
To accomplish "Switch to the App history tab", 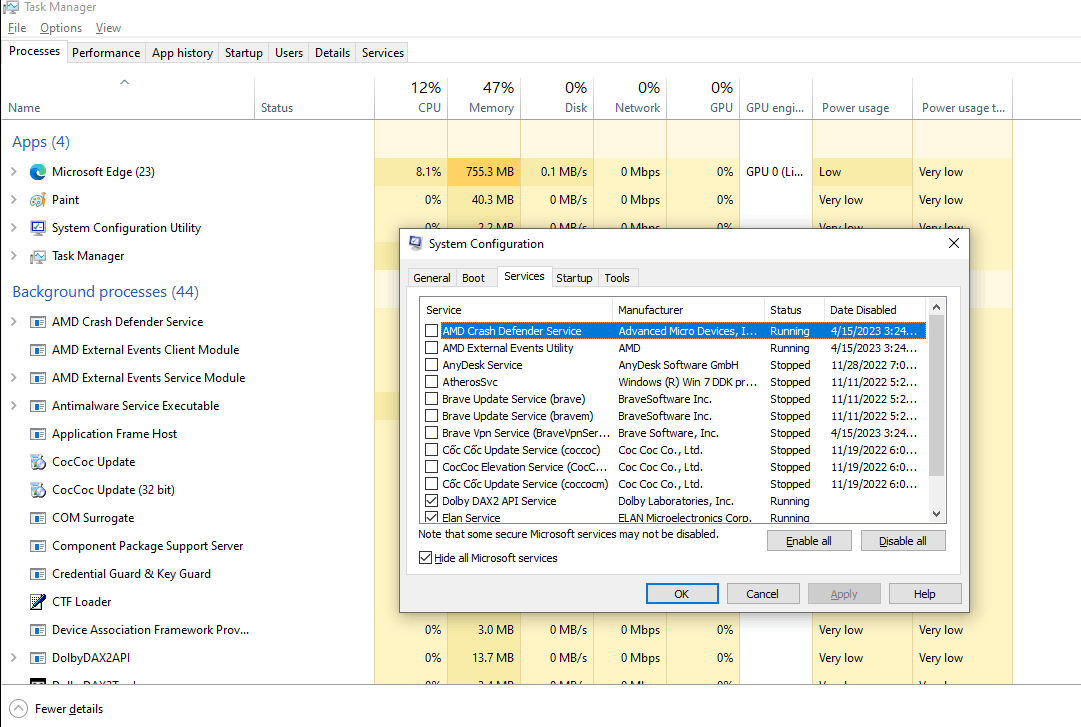I will click(182, 53).
